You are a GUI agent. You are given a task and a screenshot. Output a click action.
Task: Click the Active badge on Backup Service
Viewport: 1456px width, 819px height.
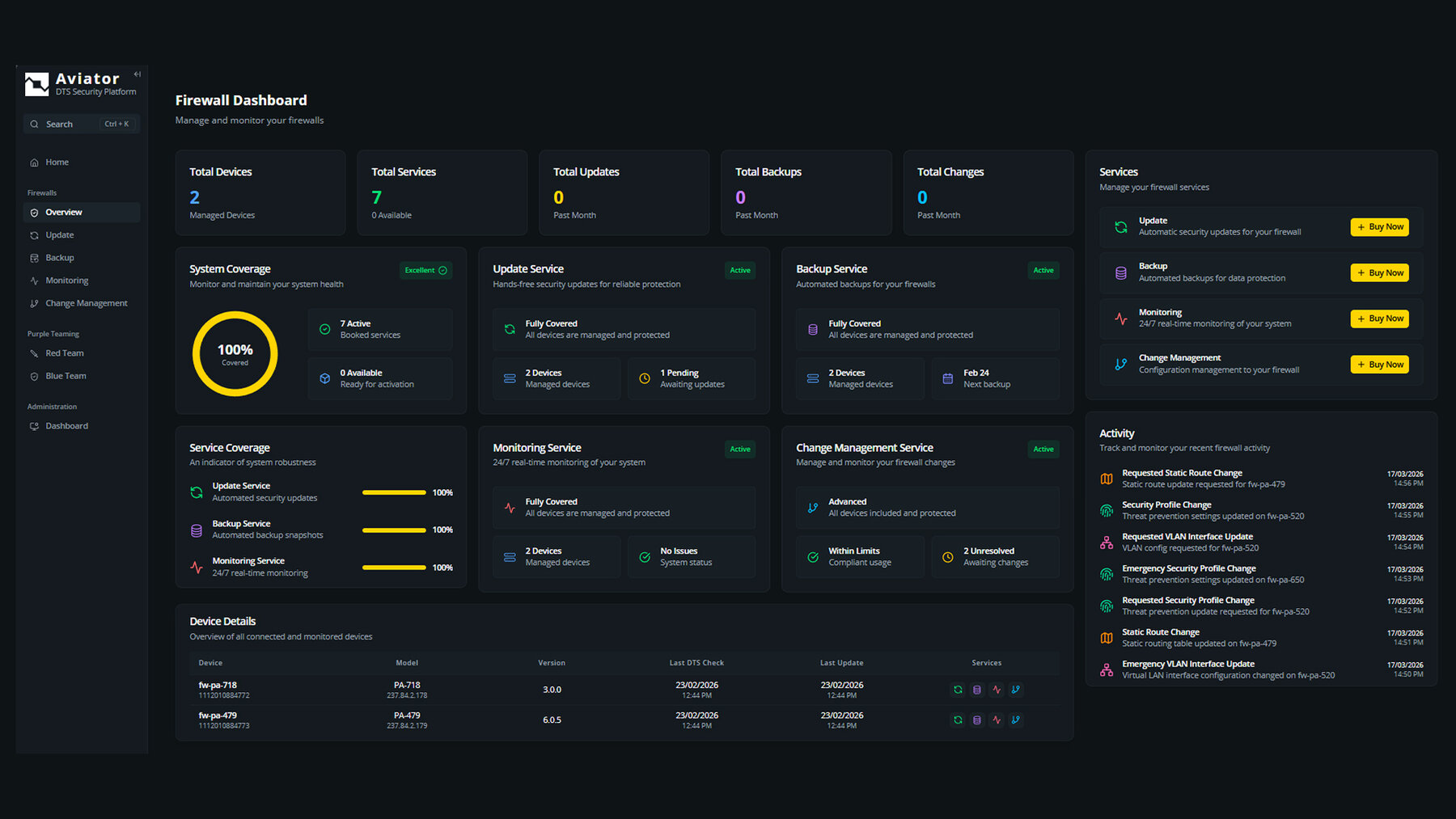[x=1043, y=270]
